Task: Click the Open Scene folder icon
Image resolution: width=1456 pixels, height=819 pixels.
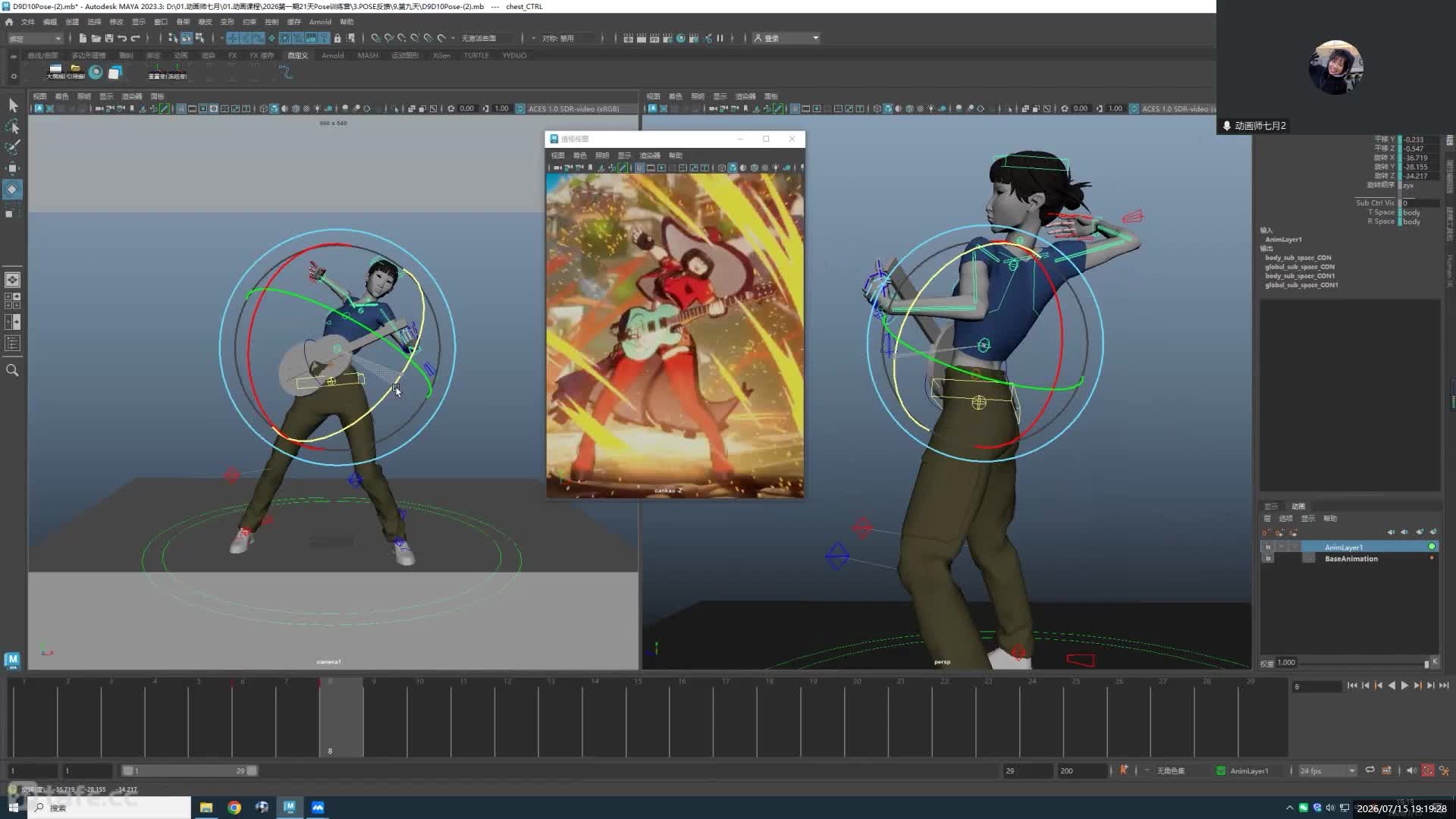Action: coord(96,38)
